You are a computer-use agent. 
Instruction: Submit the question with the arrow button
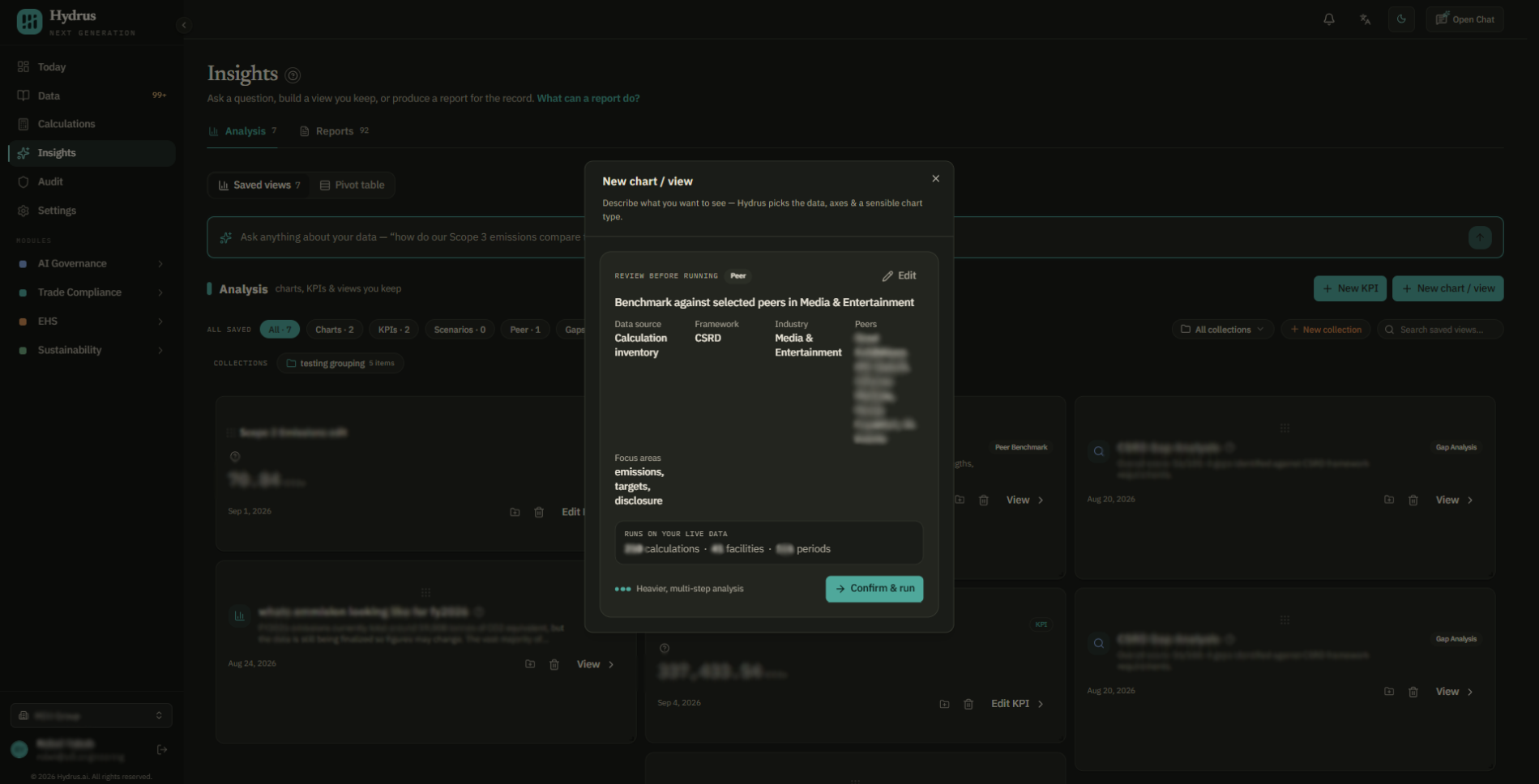pos(1480,237)
